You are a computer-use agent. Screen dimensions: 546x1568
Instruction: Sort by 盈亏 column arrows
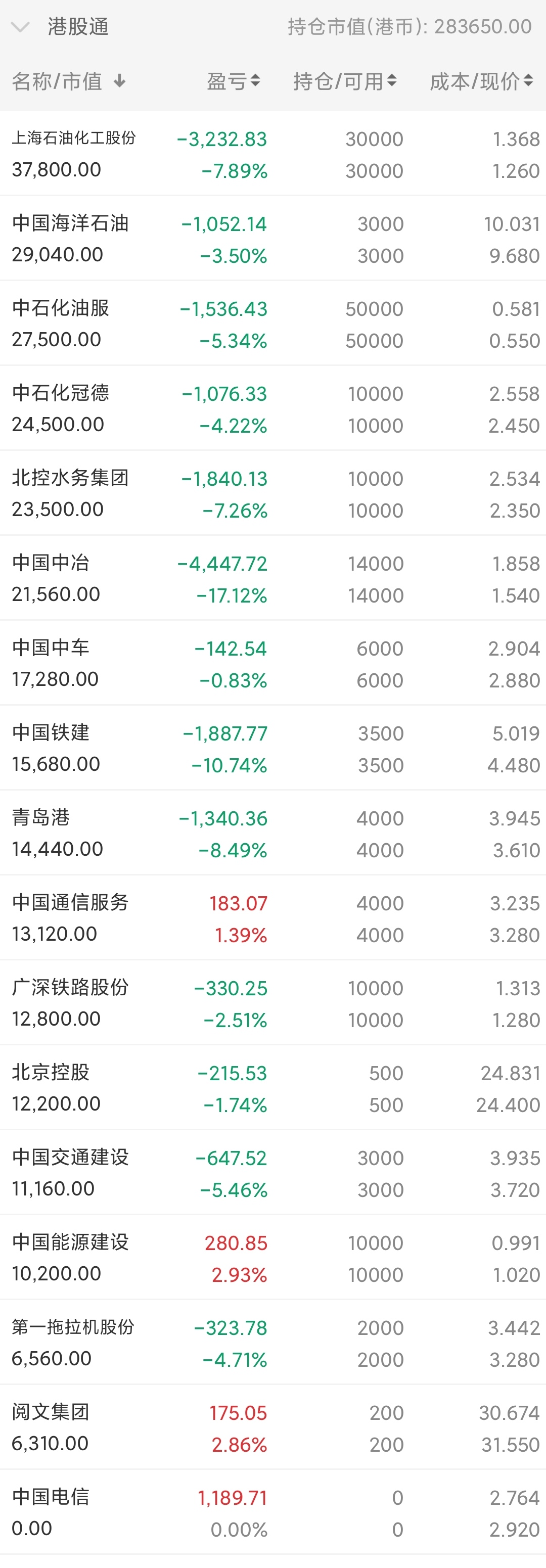coord(255,81)
